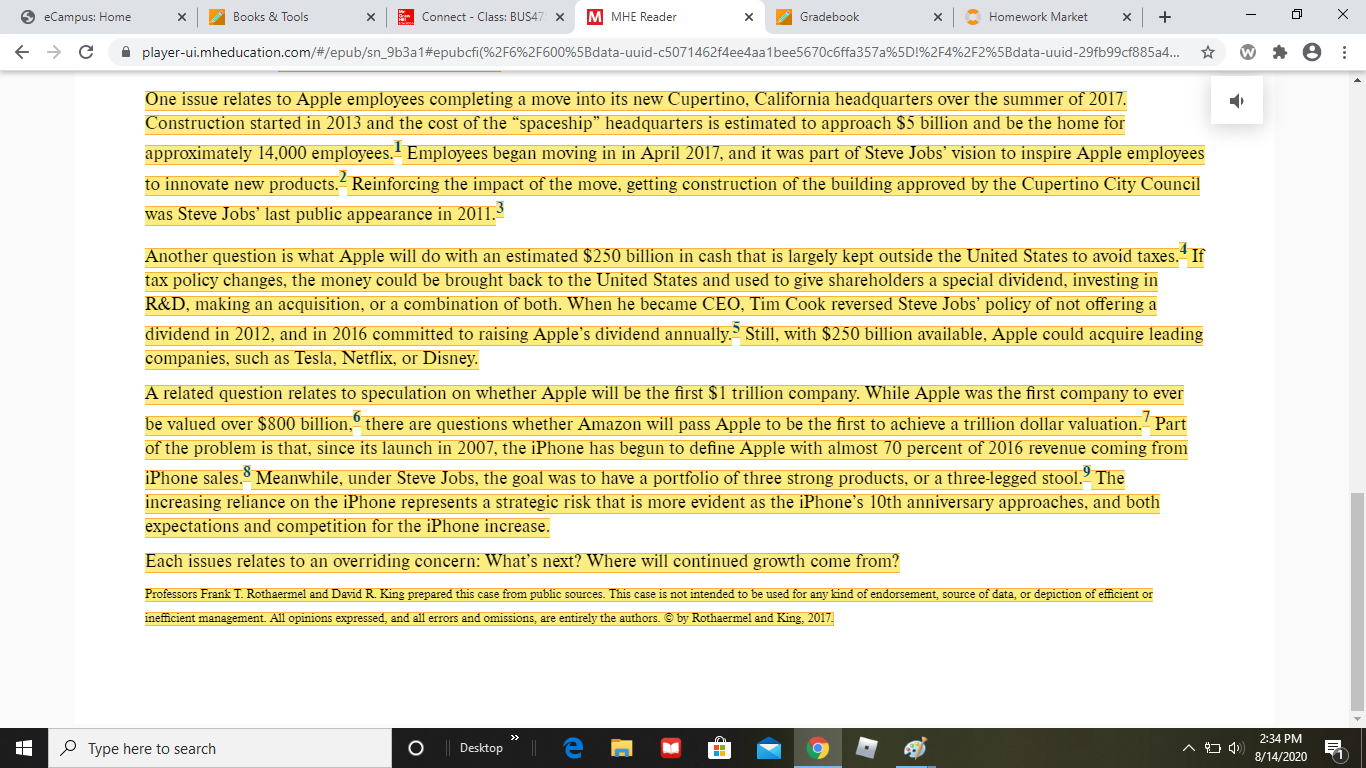Switch to the eCampus: Home tab
This screenshot has width=1366, height=768.
click(100, 17)
